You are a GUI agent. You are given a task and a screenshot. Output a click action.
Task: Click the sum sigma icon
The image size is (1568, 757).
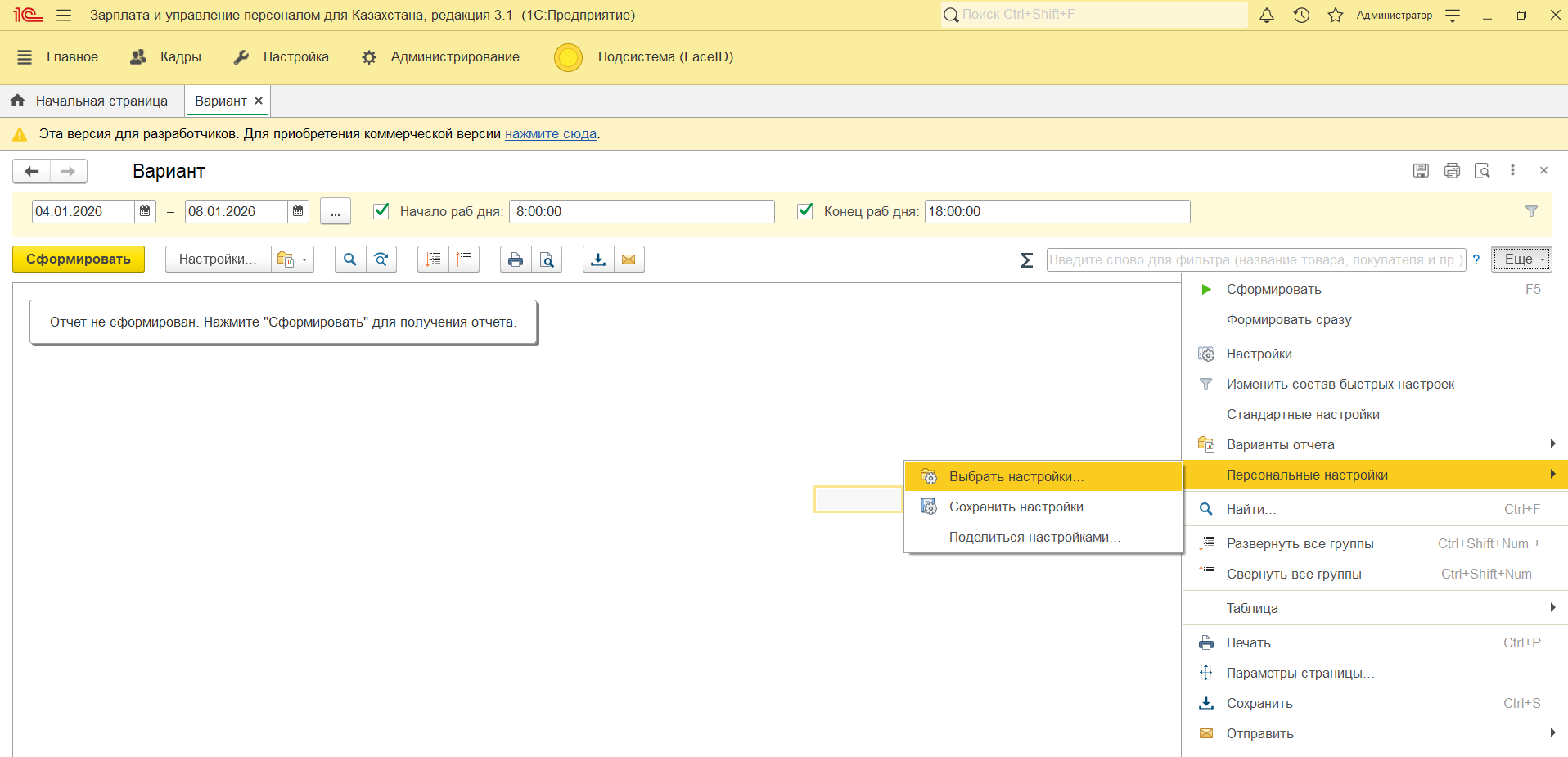tap(1026, 260)
